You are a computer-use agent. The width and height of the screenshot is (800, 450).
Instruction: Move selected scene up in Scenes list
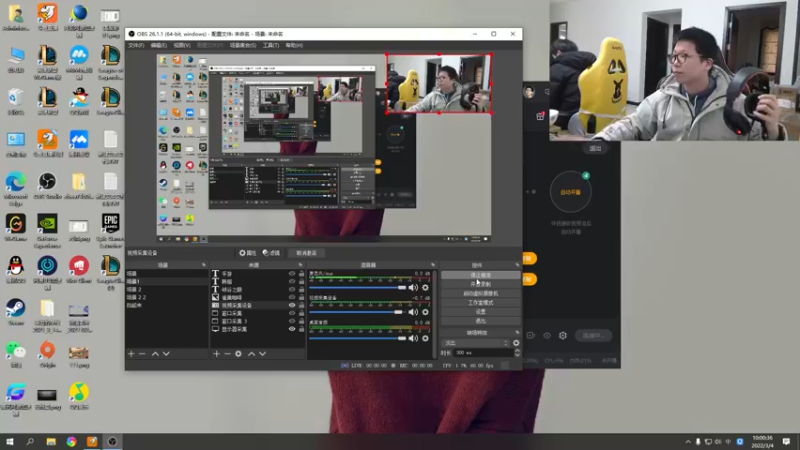155,354
